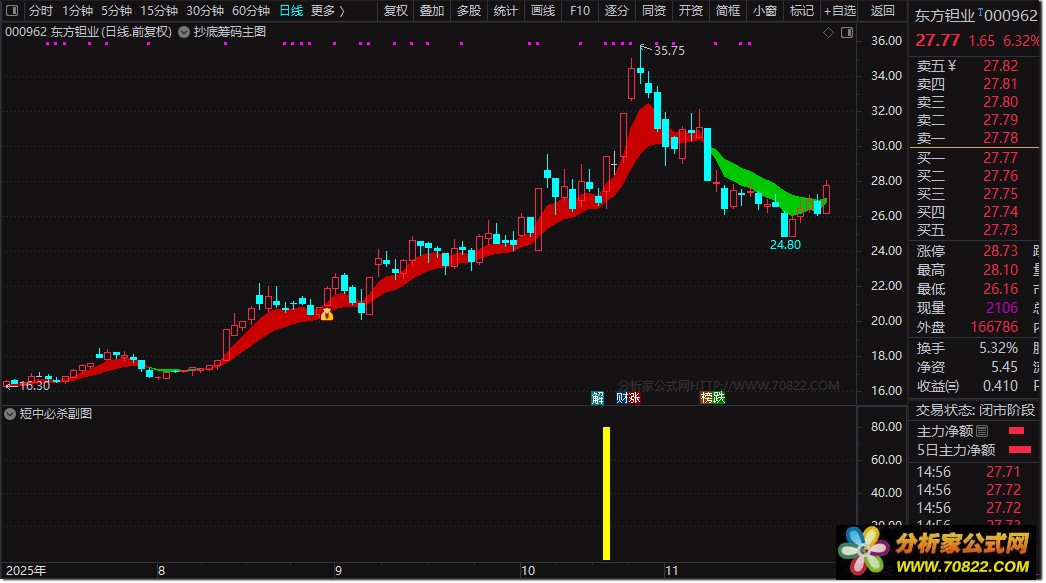Expand the 抄底筹码主图 indicator dropdown
This screenshot has width=1046, height=583.
pos(184,32)
